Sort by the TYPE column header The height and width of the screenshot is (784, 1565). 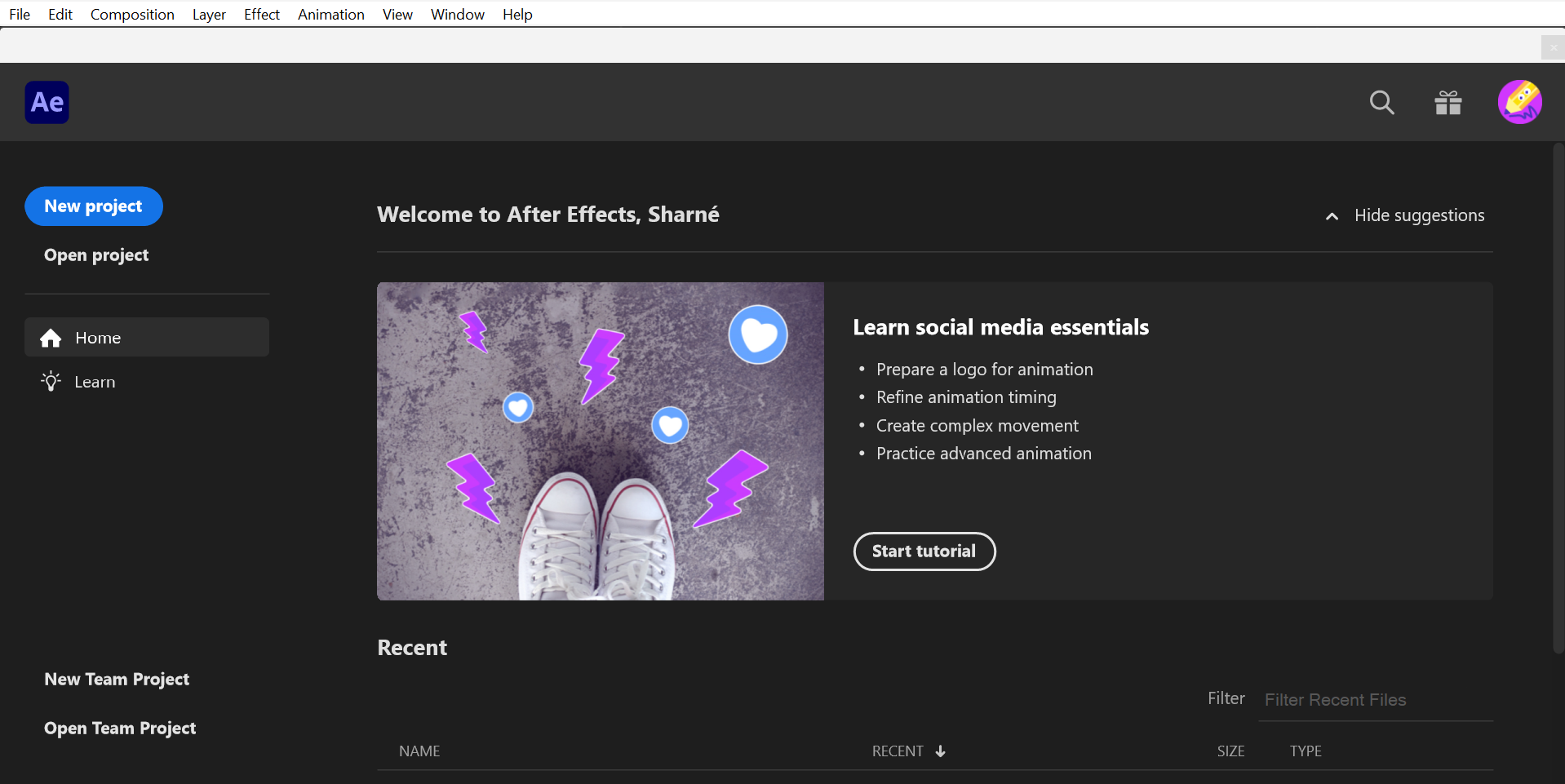[x=1306, y=751]
